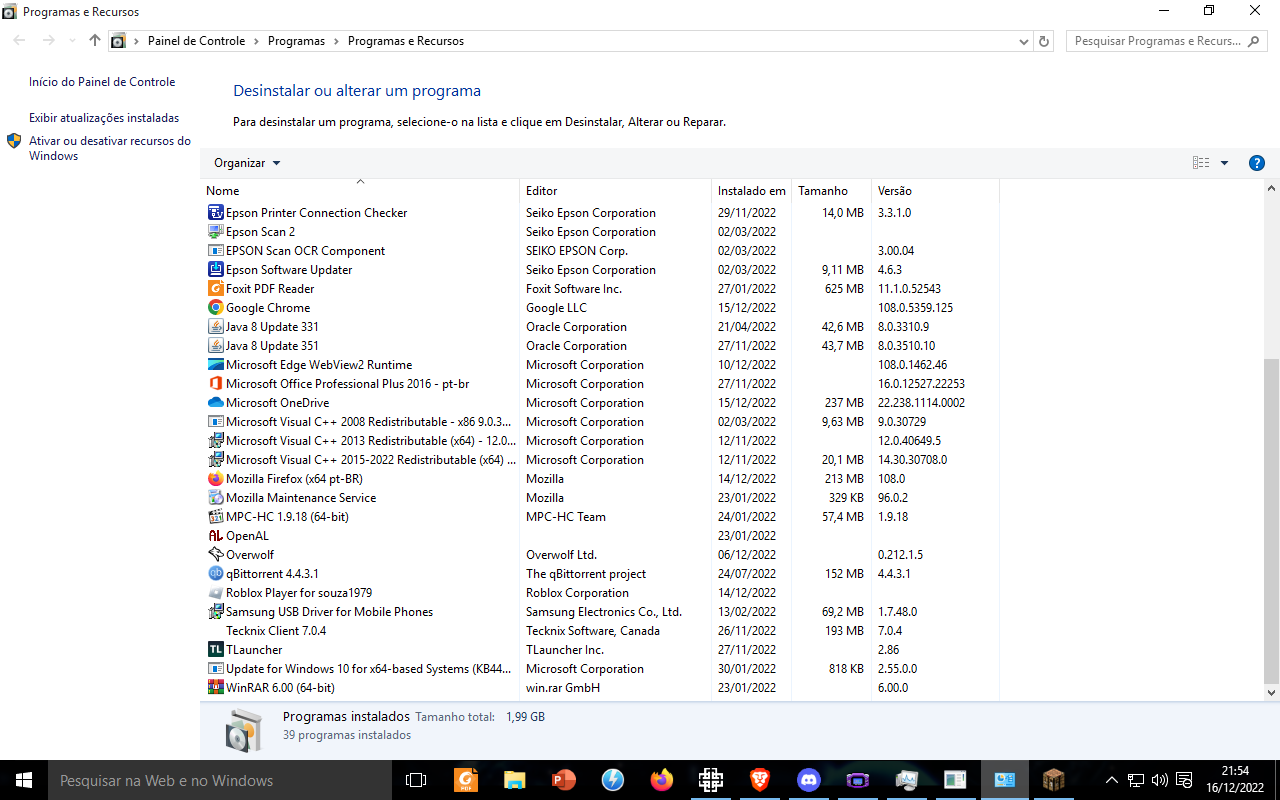
Task: Select Microsoft Visual C++ 2008 Redistributable entry
Action: point(602,421)
